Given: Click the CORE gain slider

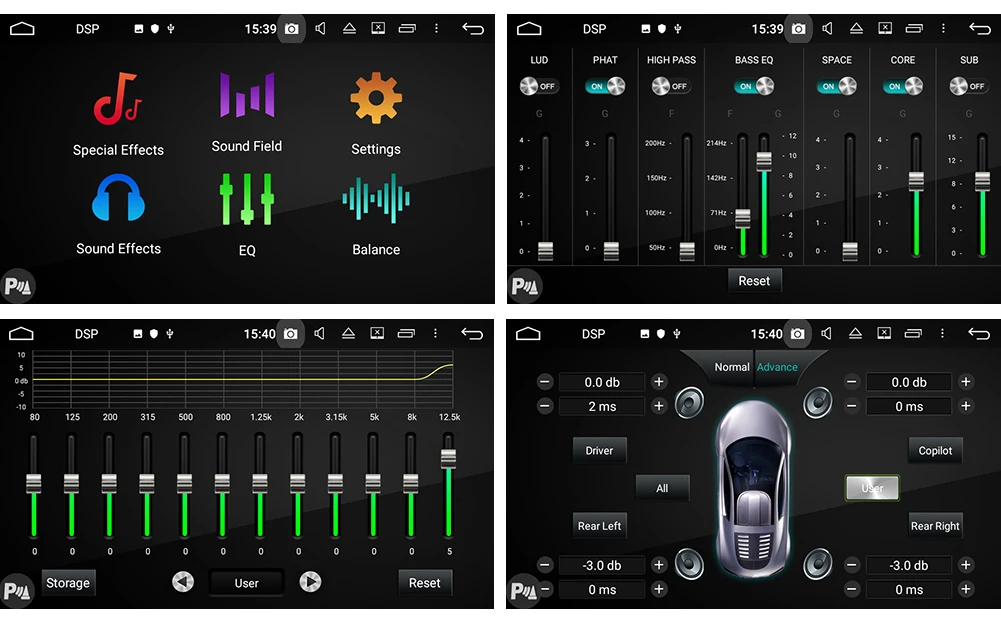Looking at the screenshot, I should (916, 195).
